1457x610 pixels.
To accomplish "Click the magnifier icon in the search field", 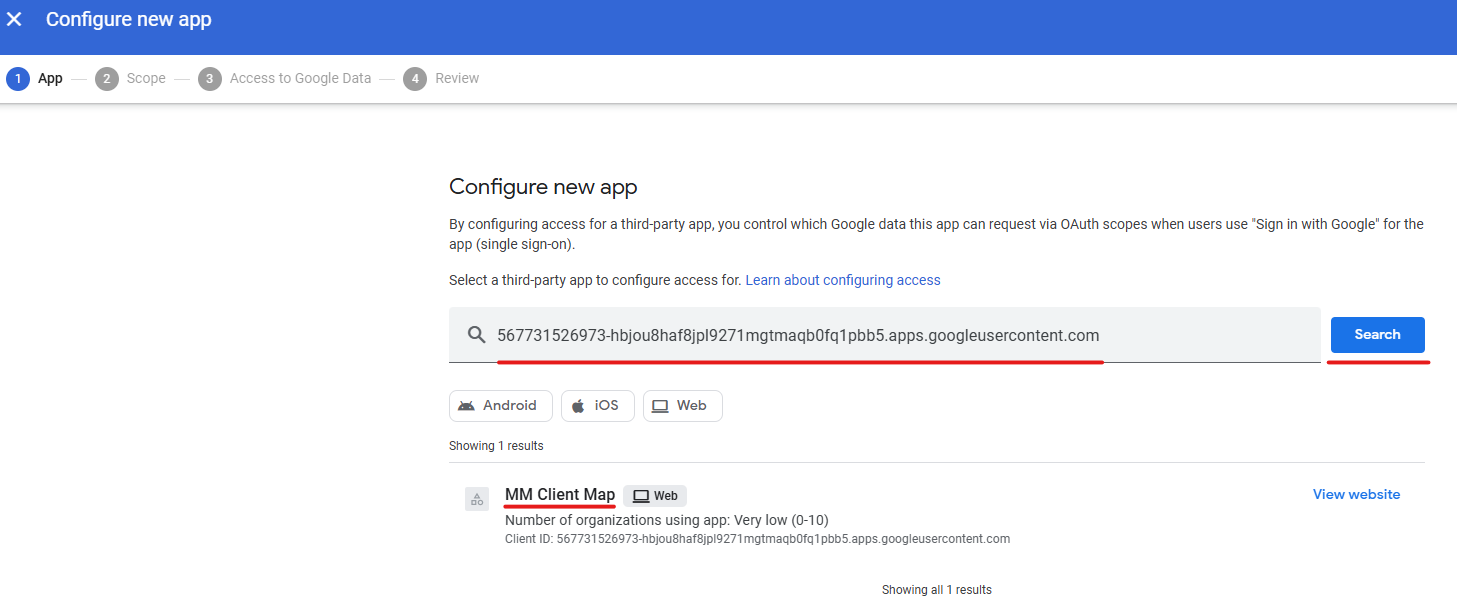I will (477, 335).
